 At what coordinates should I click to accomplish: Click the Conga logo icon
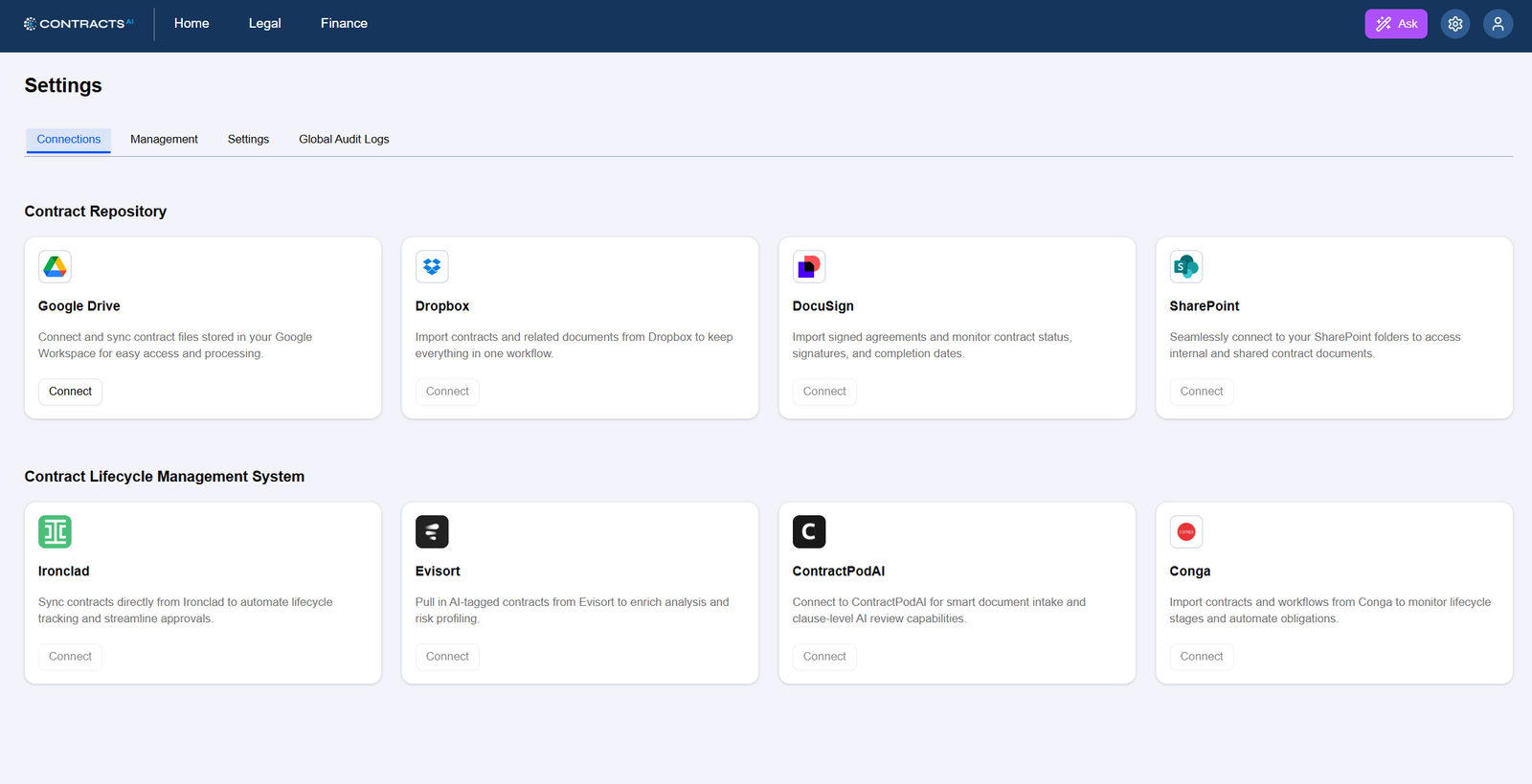[x=1186, y=532]
